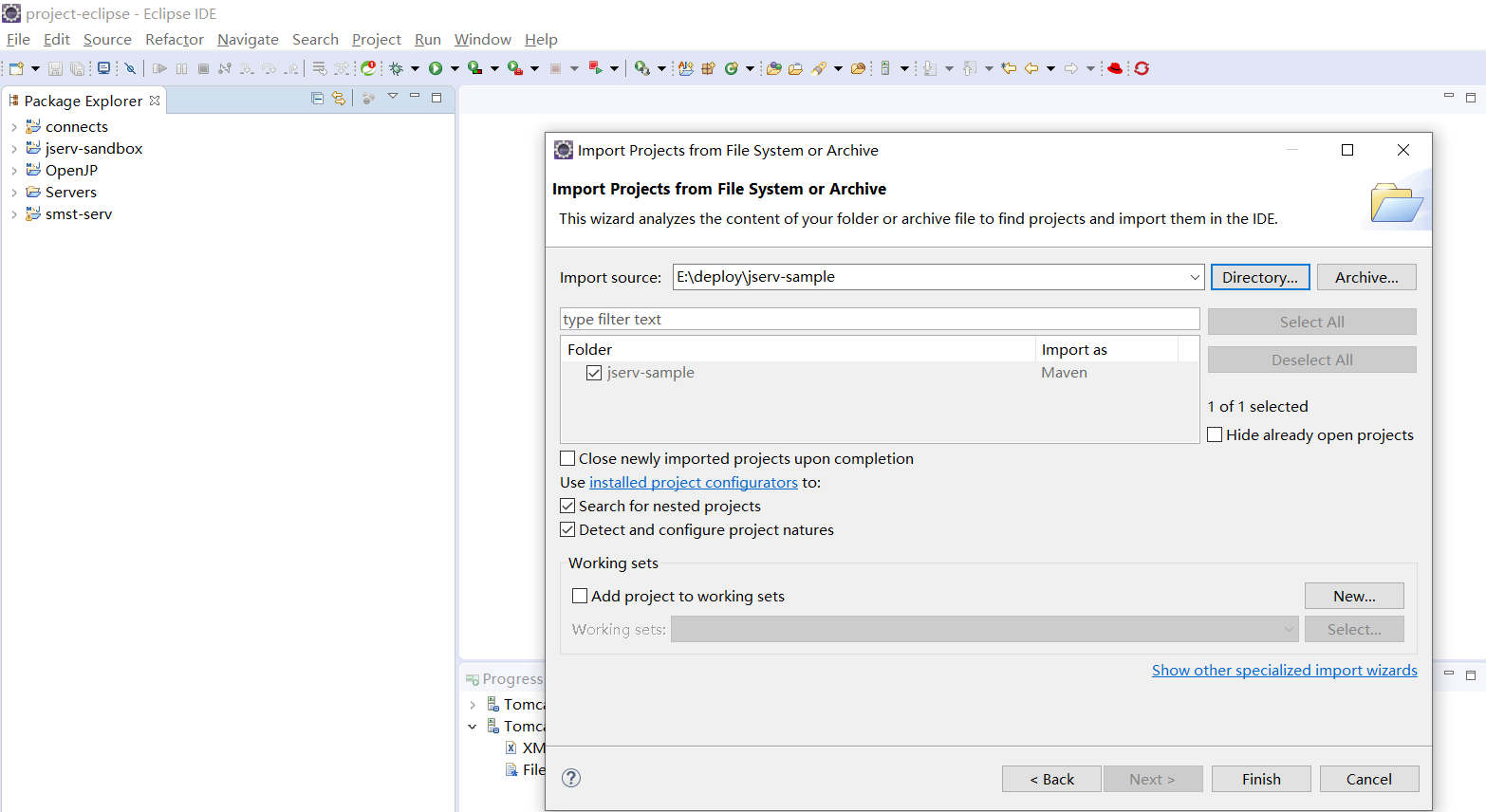
Task: Enable Close newly imported projects upon completion
Action: pos(567,458)
